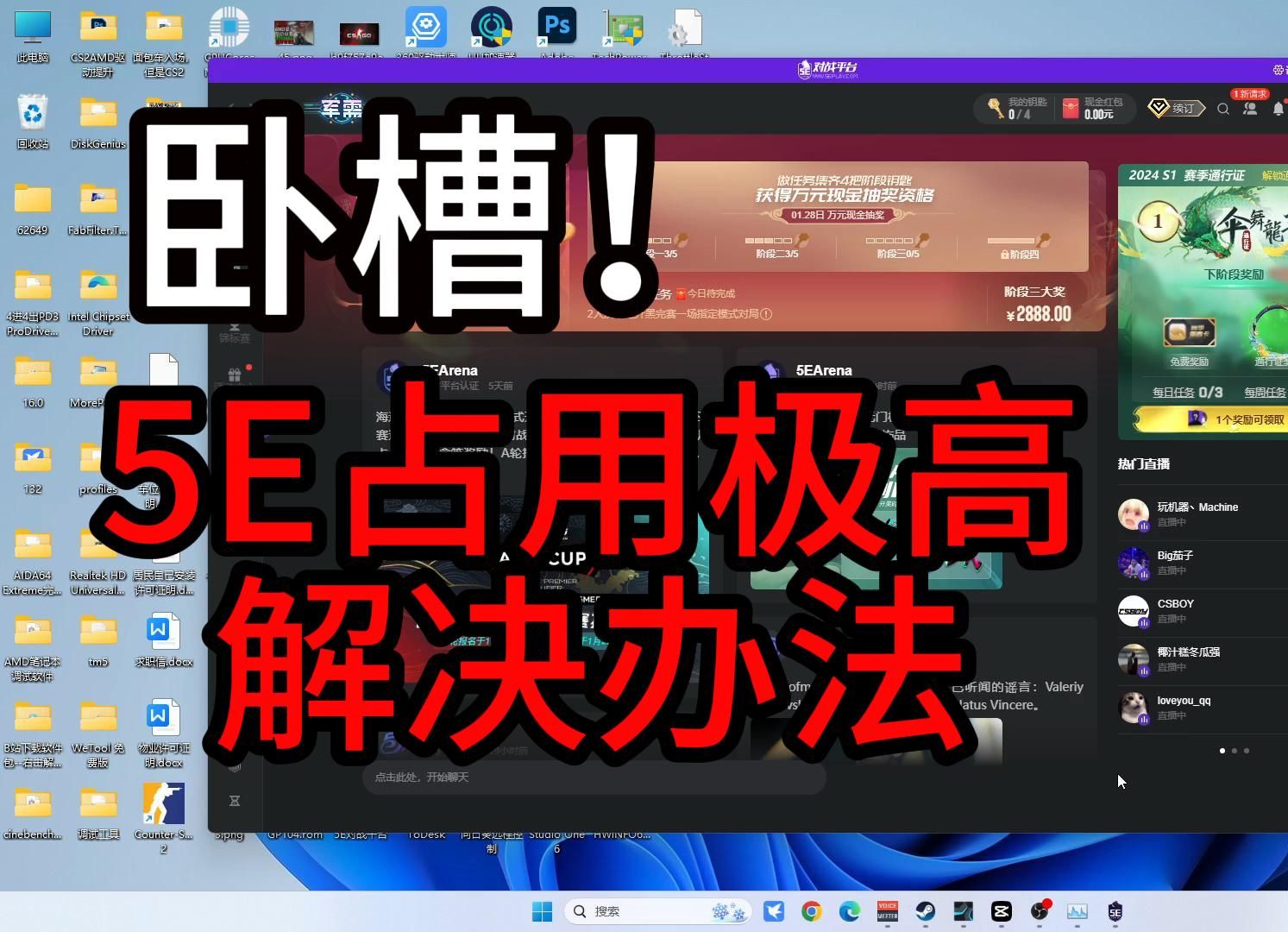Click the 5E settings gear in title bar
Image resolution: width=1288 pixels, height=932 pixels.
tap(1279, 70)
